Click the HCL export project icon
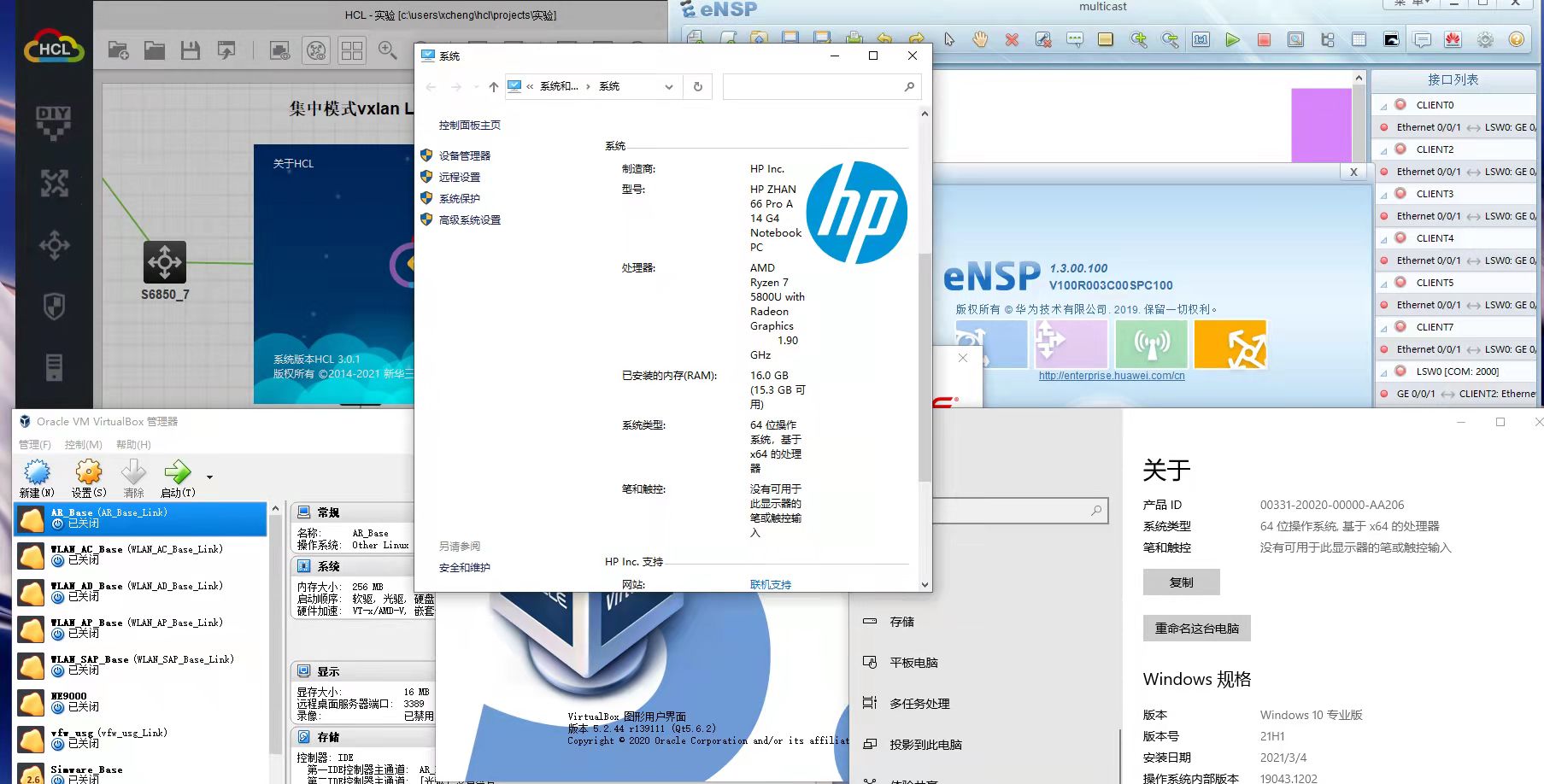Viewport: 1544px width, 784px height. pos(226,50)
